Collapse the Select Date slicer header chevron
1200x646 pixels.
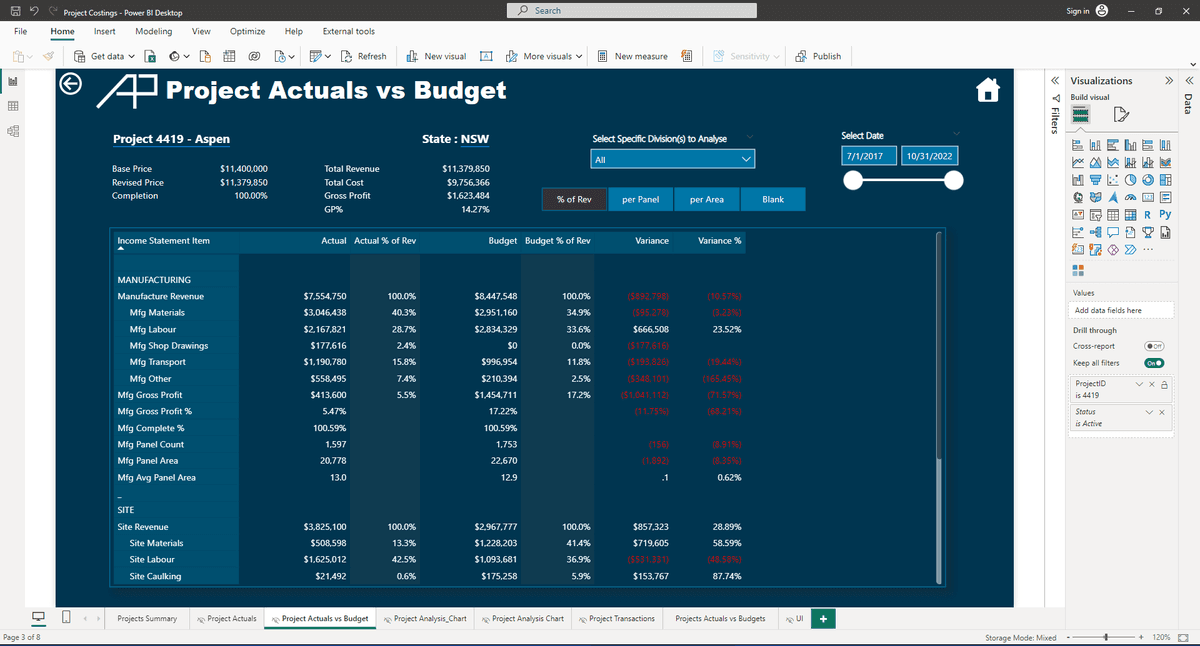click(957, 132)
